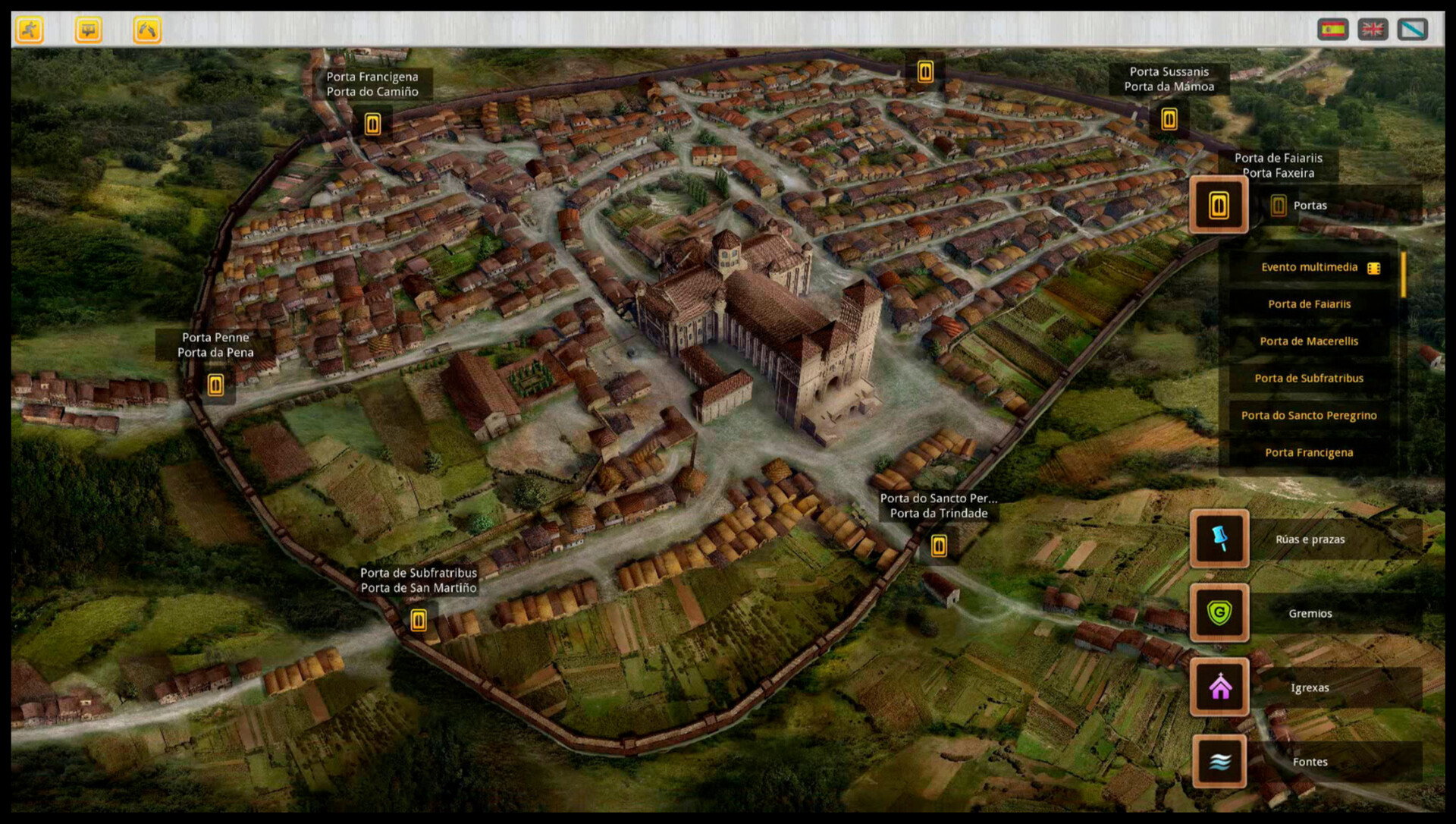Viewport: 1456px width, 824px height.
Task: Switch language to English flag
Action: (1373, 30)
